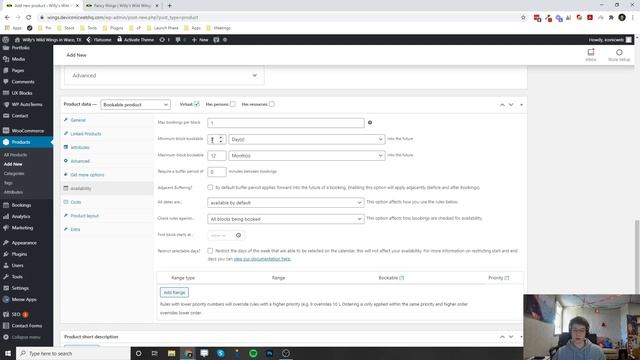This screenshot has height=360, width=640.
Task: Open Cortana circle icon on taskbar
Action: point(138,353)
